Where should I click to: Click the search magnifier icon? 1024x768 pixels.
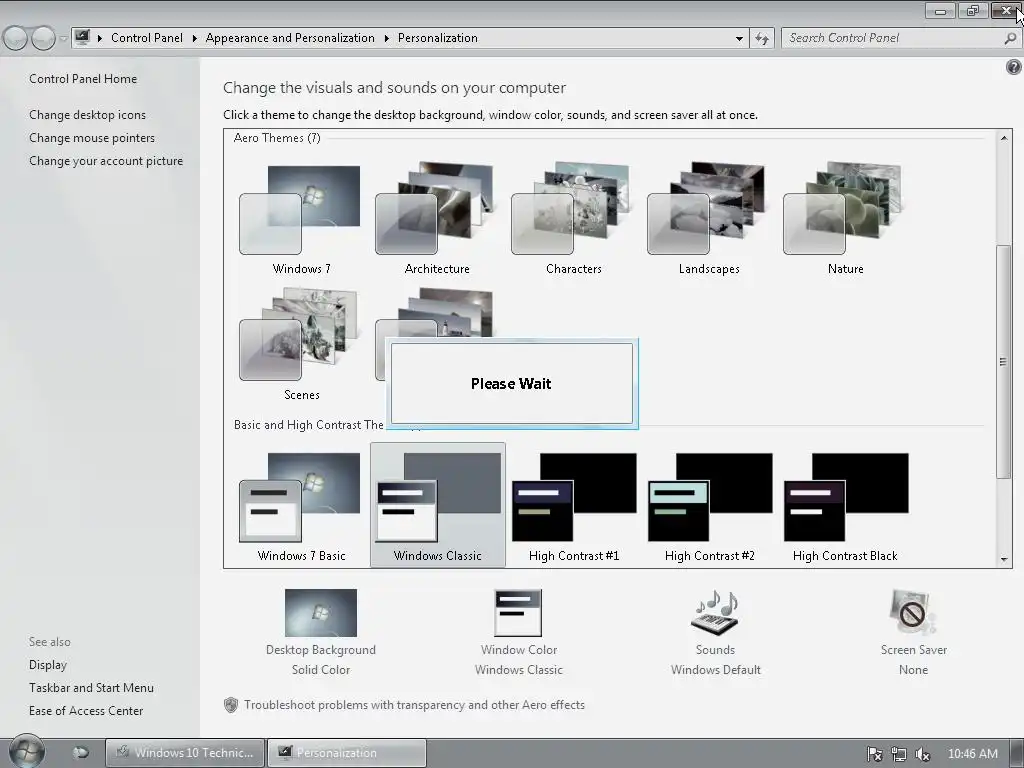[1010, 39]
